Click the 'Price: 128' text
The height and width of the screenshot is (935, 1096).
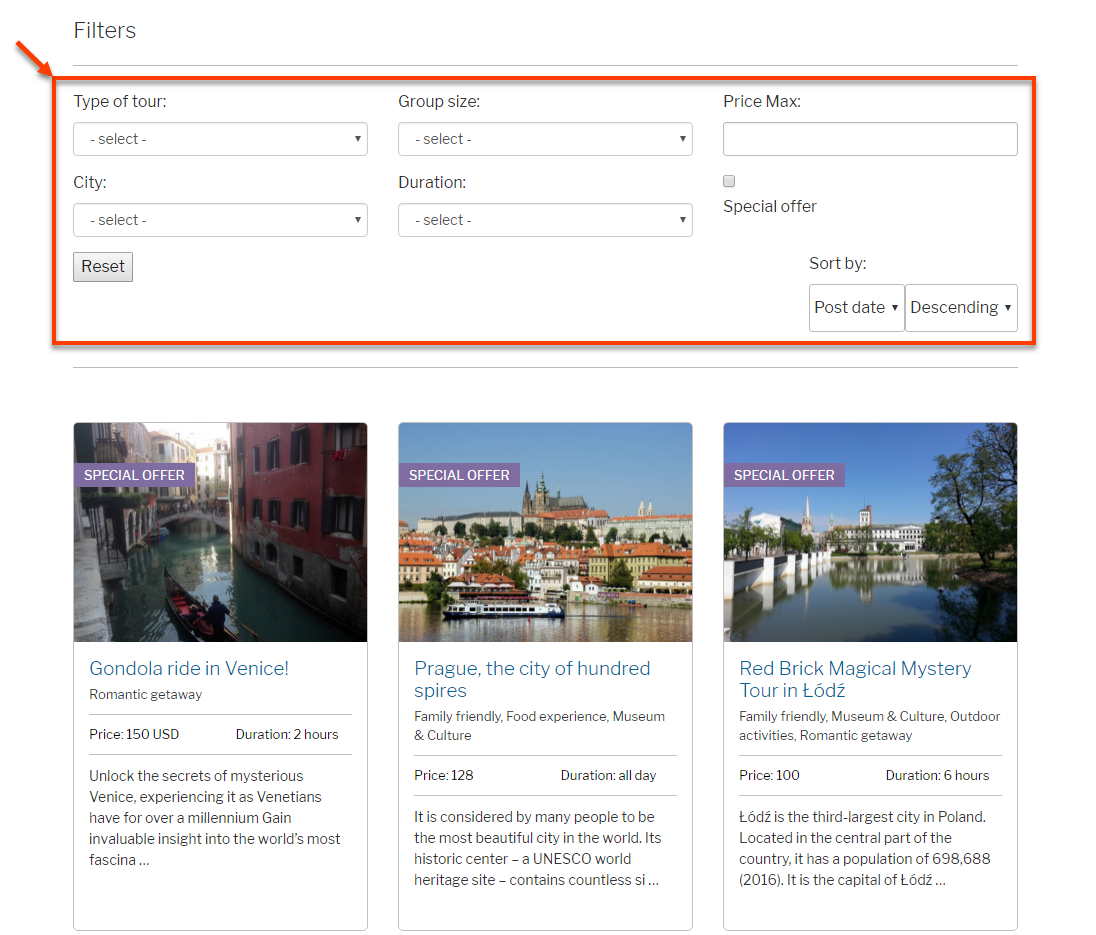(444, 776)
